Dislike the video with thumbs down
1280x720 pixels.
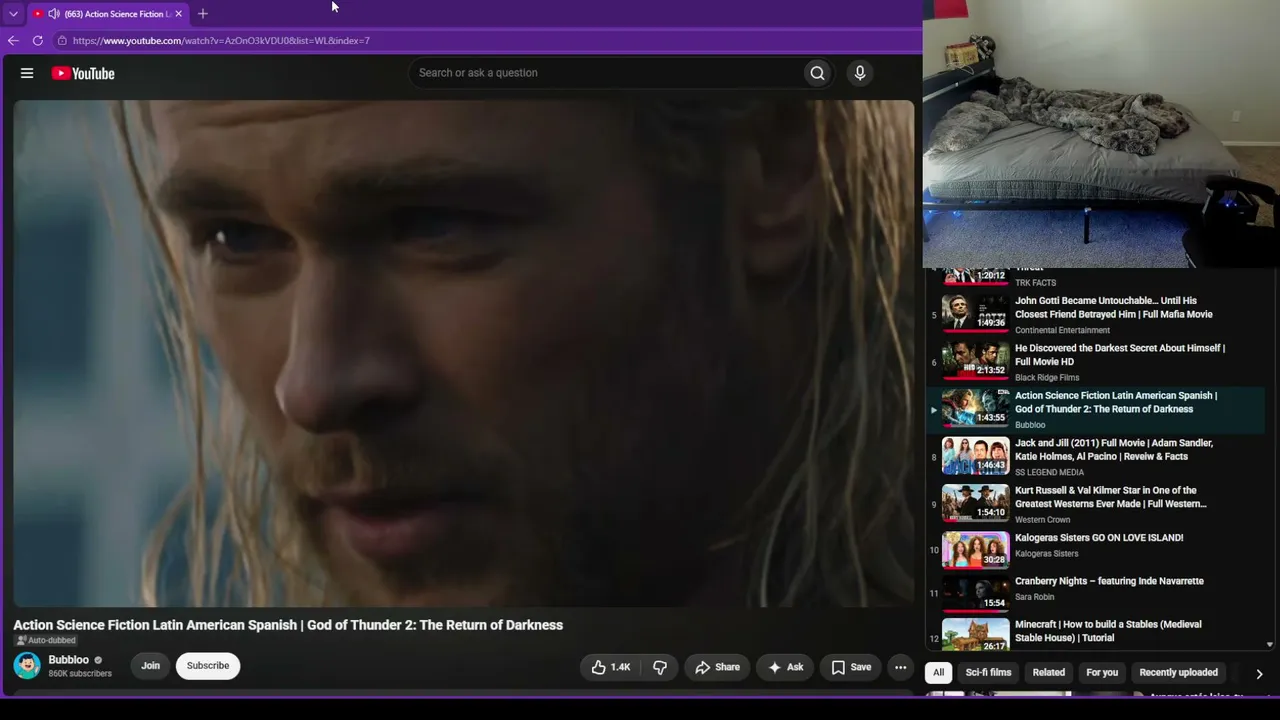click(x=660, y=667)
